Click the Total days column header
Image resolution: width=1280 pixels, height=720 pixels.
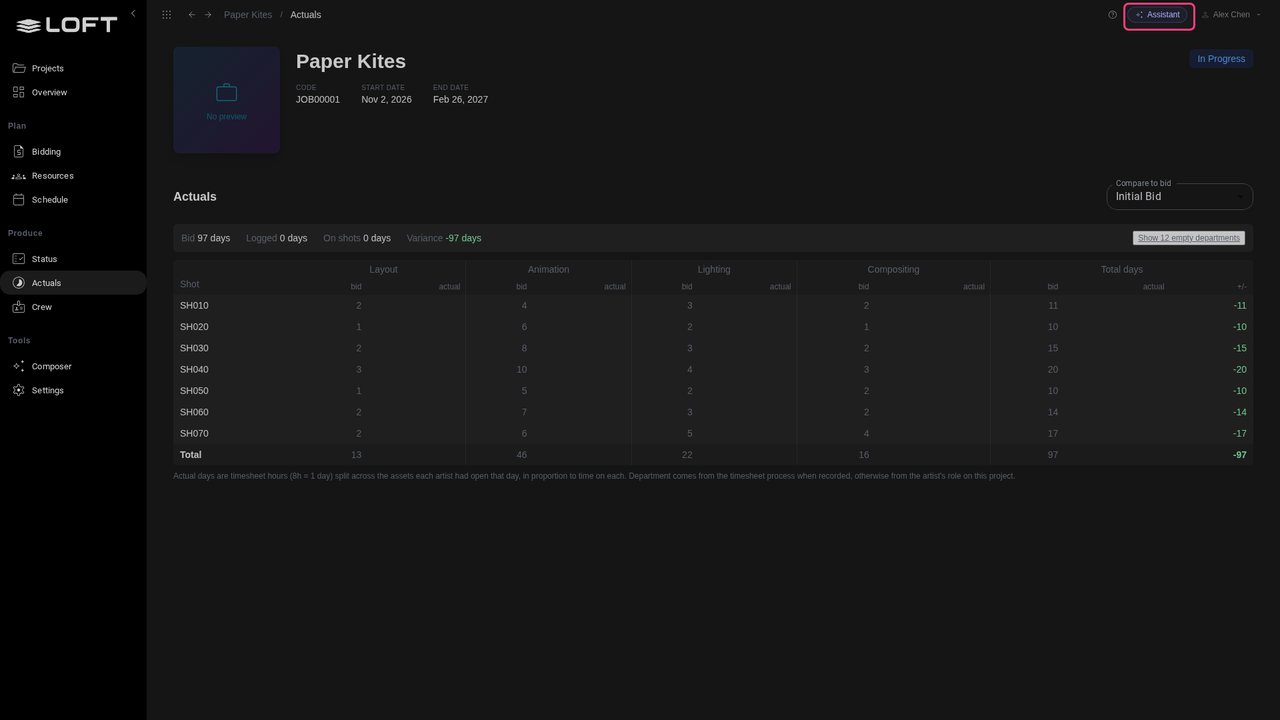click(x=1122, y=270)
